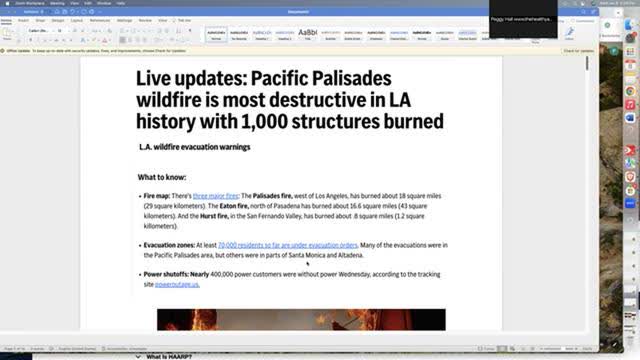Undo the last action in Word
Image resolution: width=640 pixels, height=360 pixels.
(x=73, y=12)
